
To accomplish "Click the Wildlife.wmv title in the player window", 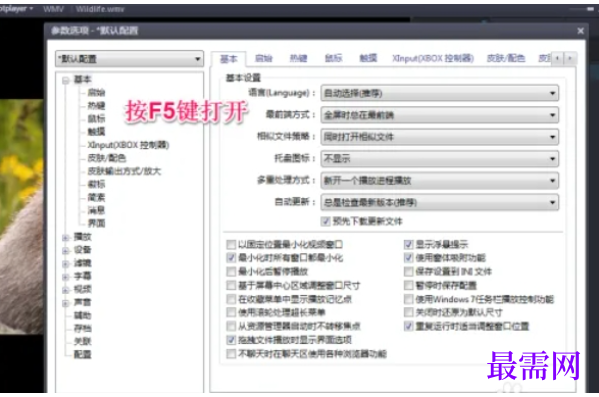I will 100,9.
